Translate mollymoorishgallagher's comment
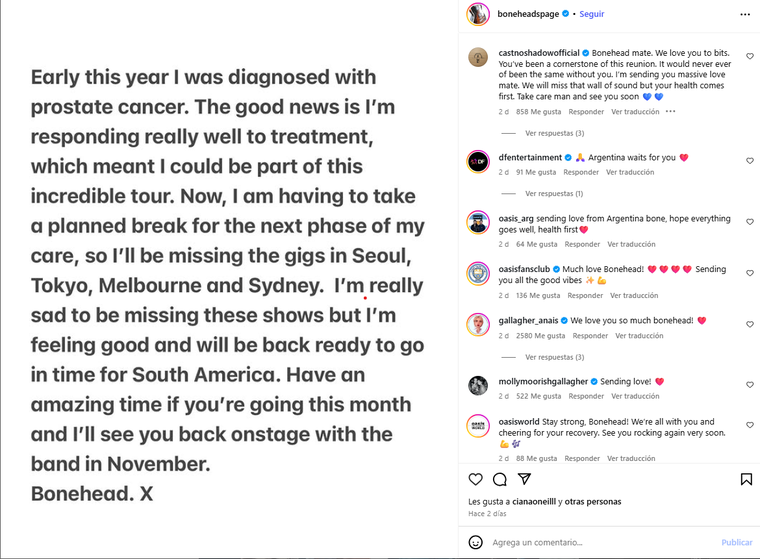Image resolution: width=760 pixels, height=559 pixels. 635,396
